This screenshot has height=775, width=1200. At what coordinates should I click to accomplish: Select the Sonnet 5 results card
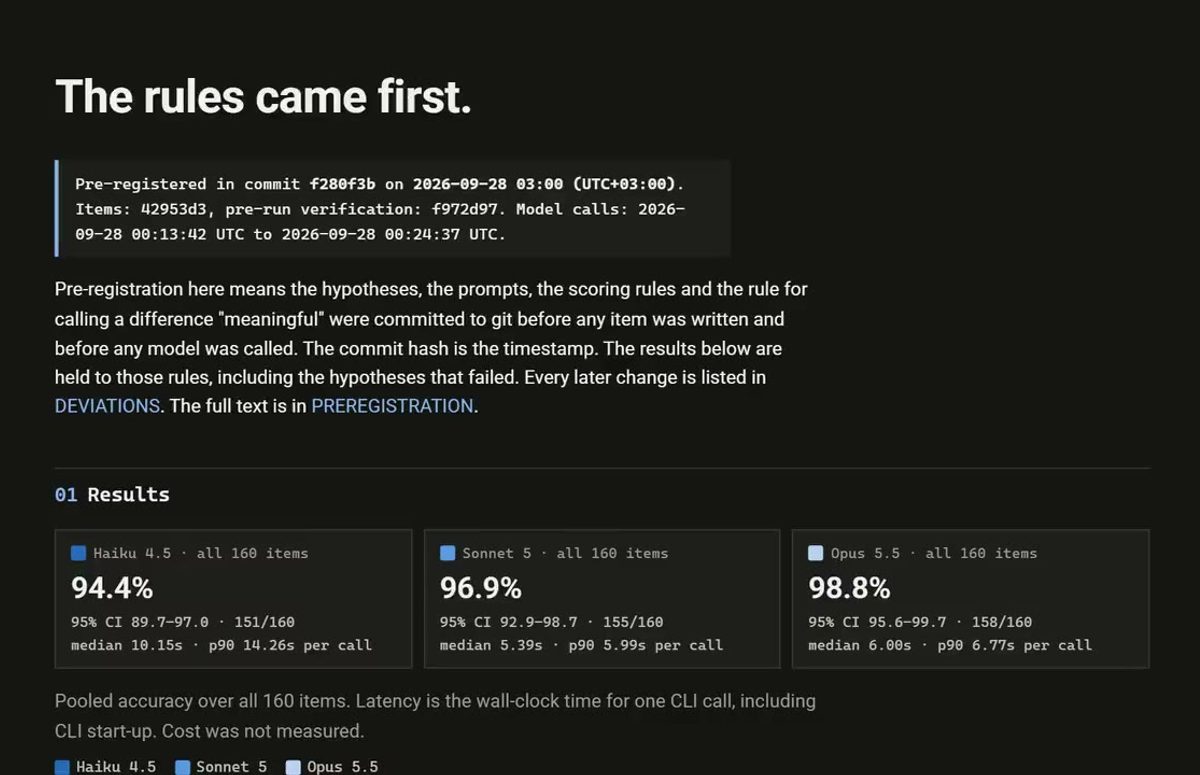pos(602,599)
